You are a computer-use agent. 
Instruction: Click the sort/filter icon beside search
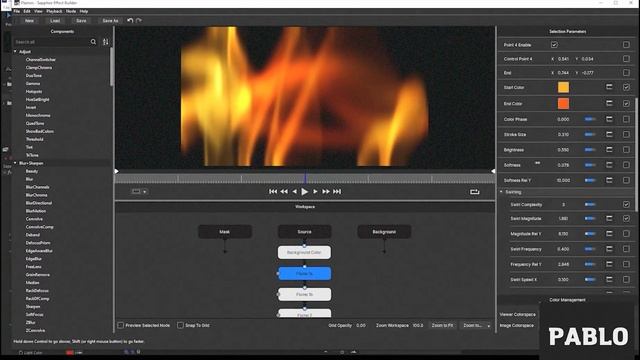click(x=106, y=42)
